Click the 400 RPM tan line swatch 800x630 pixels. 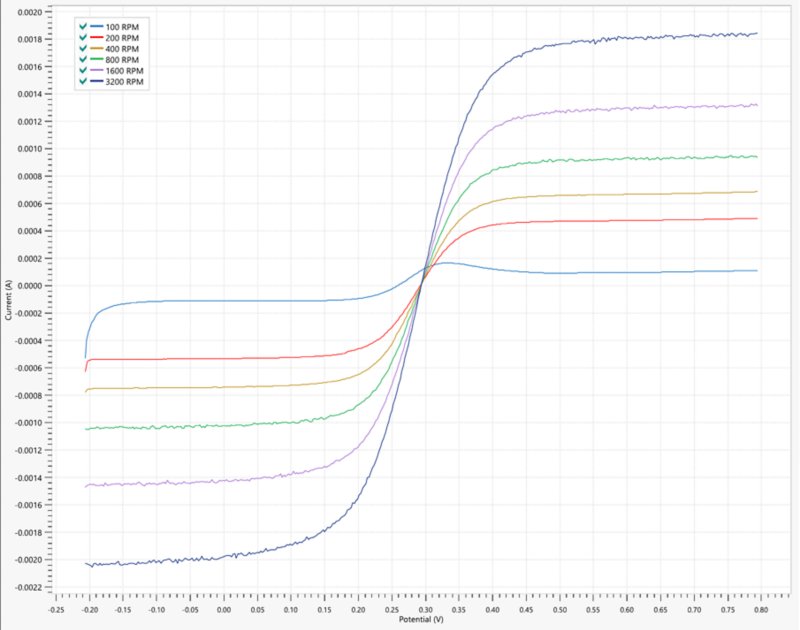tap(96, 48)
